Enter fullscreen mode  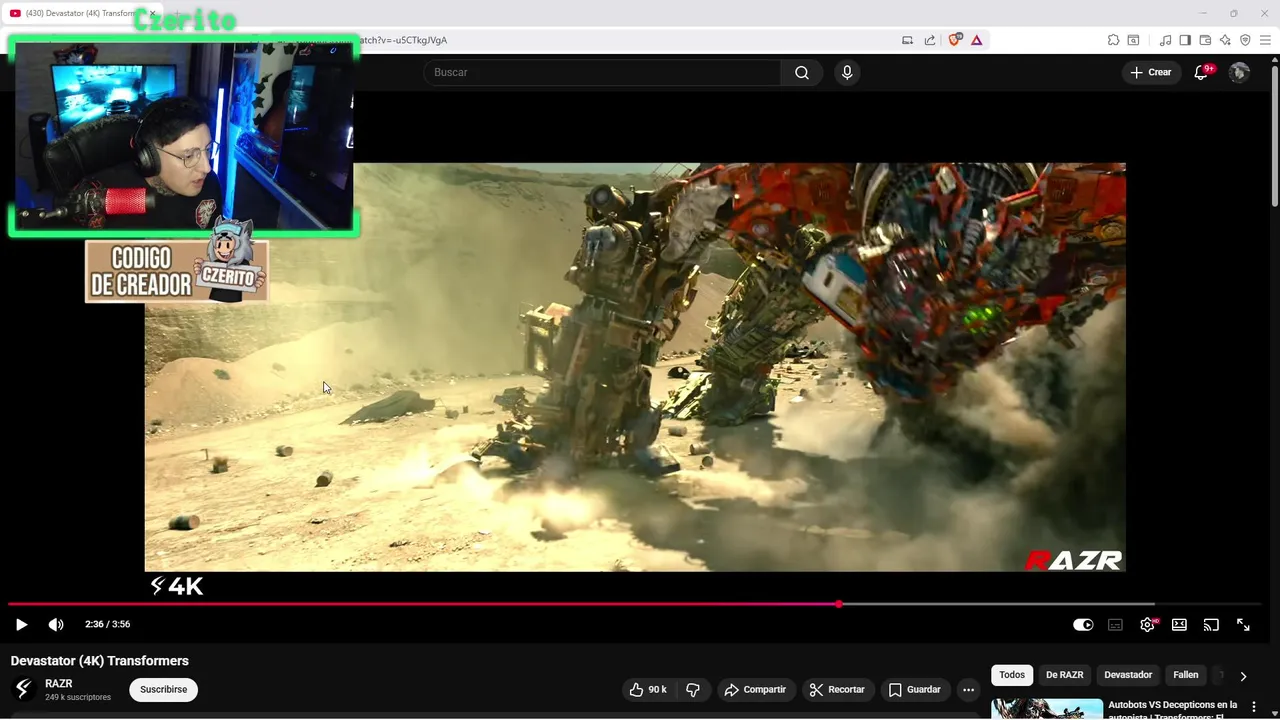pos(1243,624)
